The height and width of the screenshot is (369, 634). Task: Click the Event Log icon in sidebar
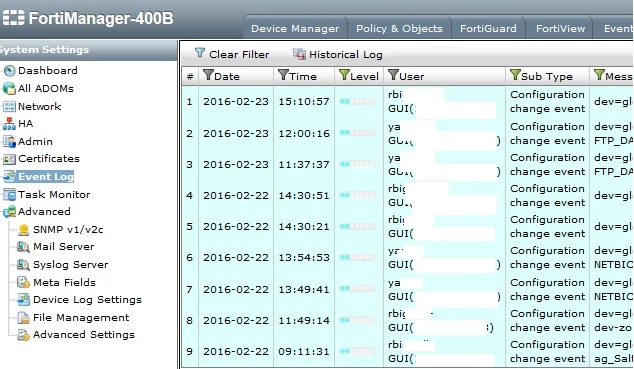[9, 177]
